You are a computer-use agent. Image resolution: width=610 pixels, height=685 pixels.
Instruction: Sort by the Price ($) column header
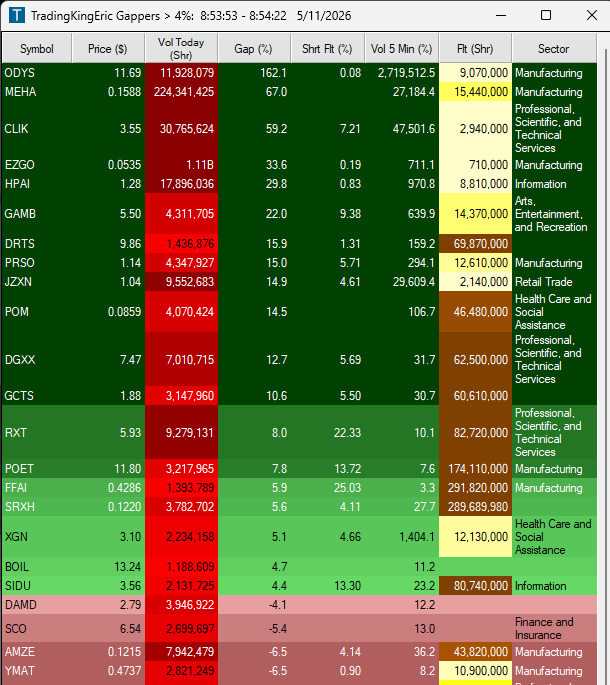click(x=108, y=48)
